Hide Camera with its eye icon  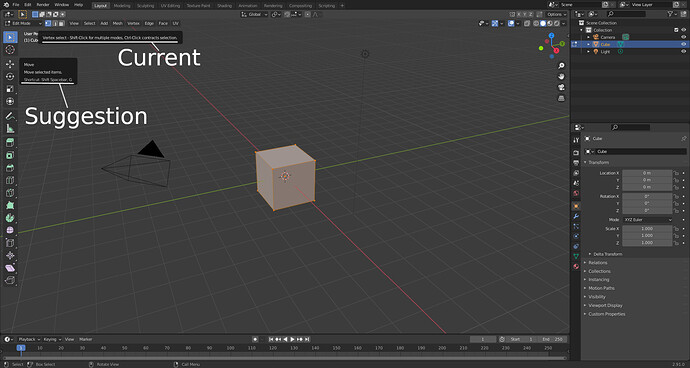[x=683, y=37]
